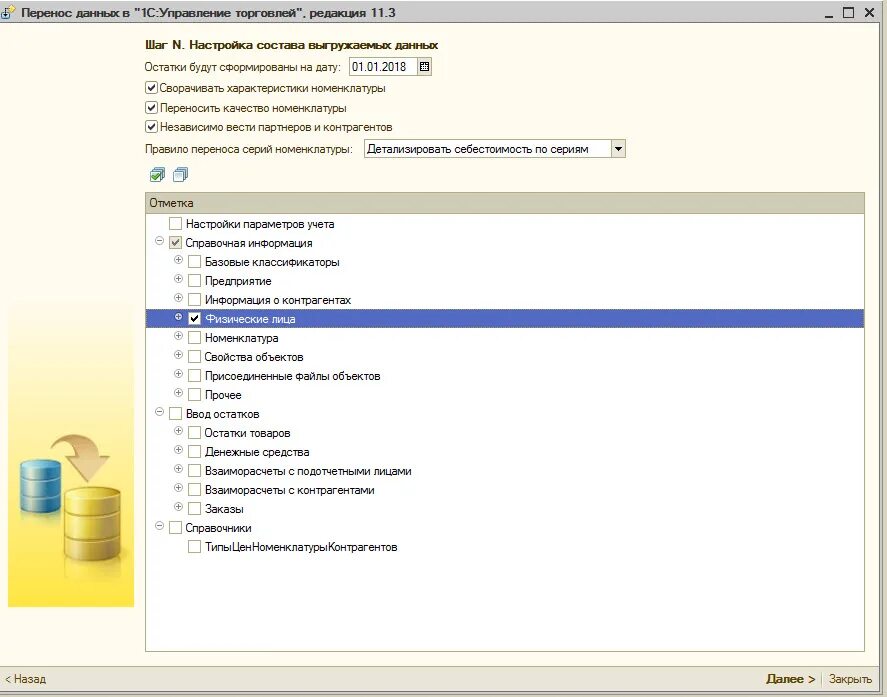Check Прочее checkbox

coord(195,395)
